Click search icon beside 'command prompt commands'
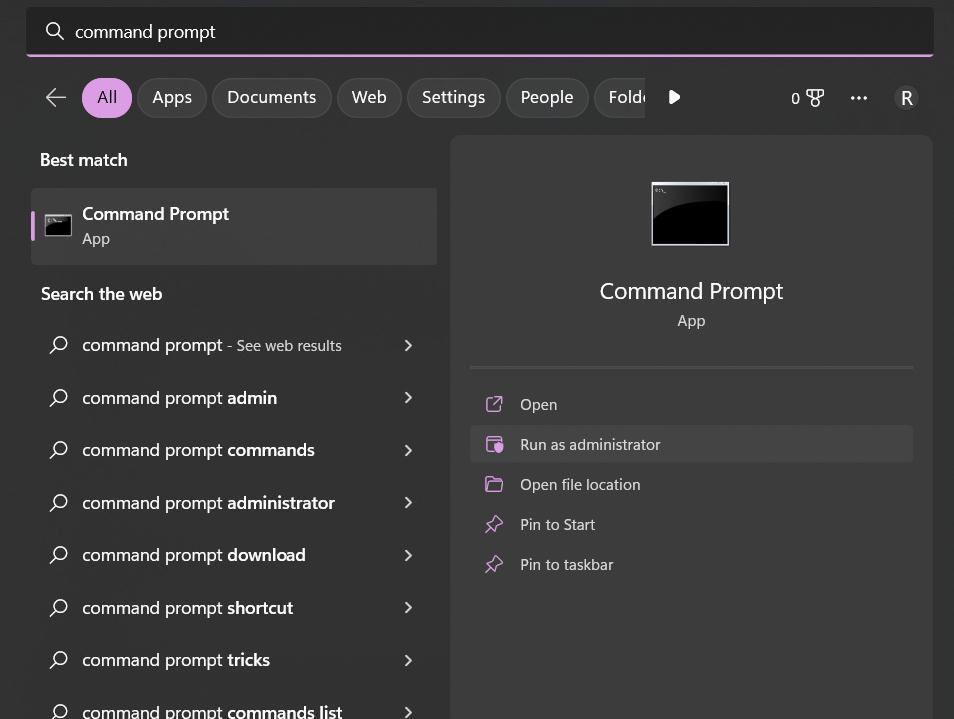 click(58, 450)
